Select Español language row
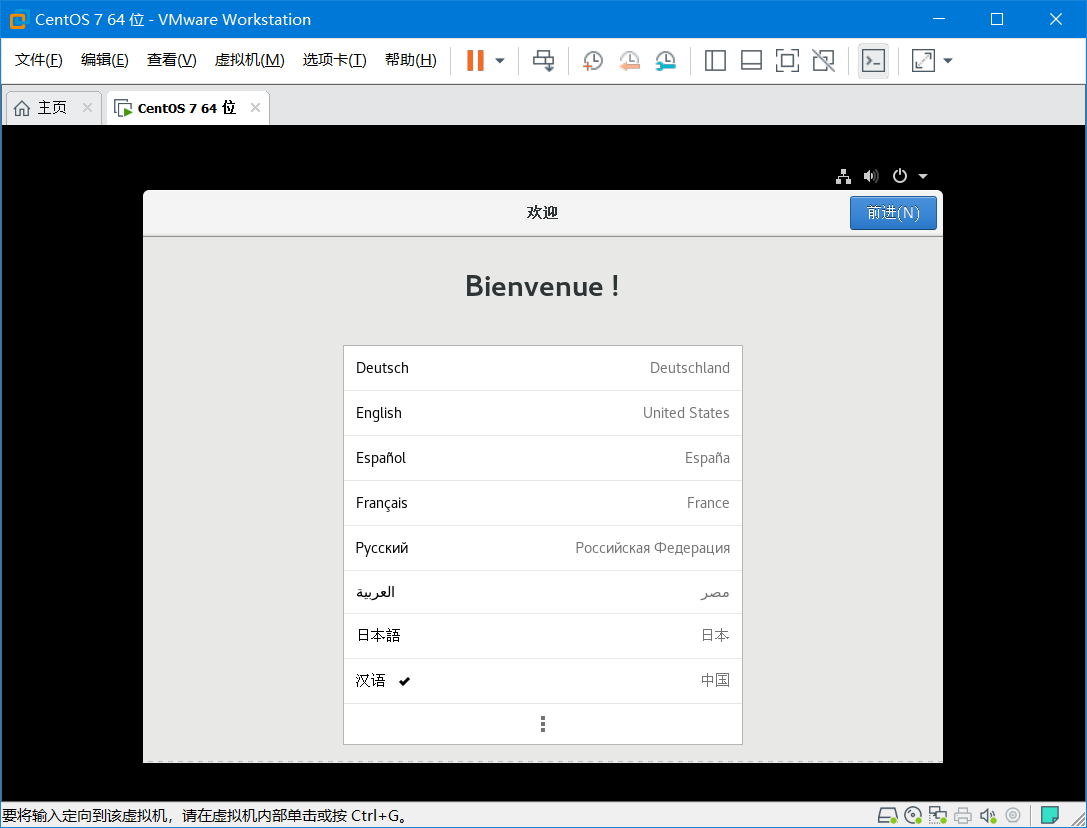Image resolution: width=1087 pixels, height=828 pixels. coord(543,458)
